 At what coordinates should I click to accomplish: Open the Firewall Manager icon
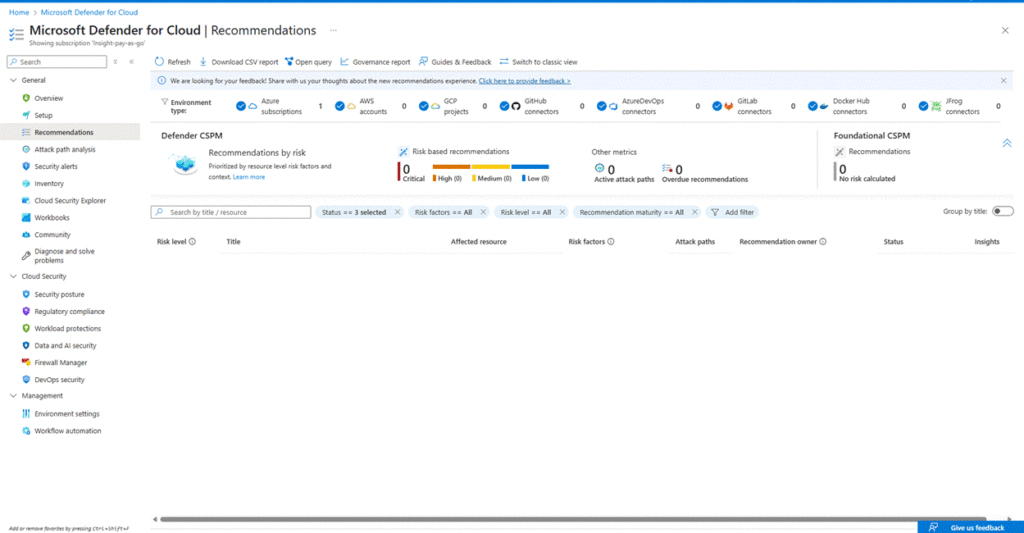(26, 363)
